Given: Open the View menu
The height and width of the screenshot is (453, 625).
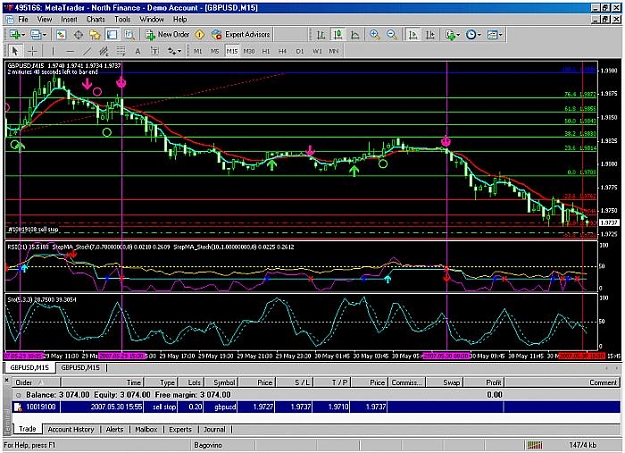Looking at the screenshot, I should [45, 19].
